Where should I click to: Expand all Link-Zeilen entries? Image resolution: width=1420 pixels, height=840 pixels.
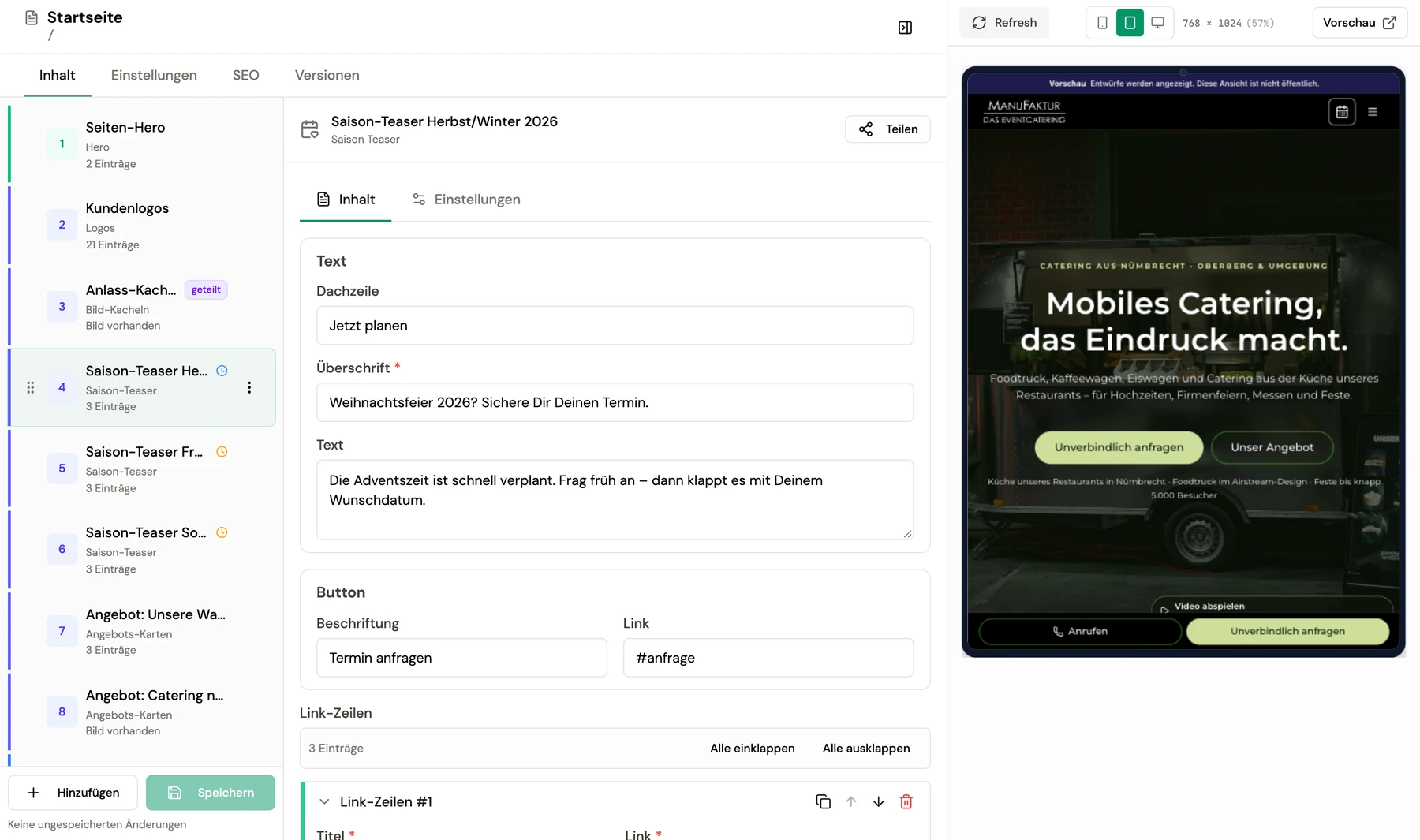point(866,749)
